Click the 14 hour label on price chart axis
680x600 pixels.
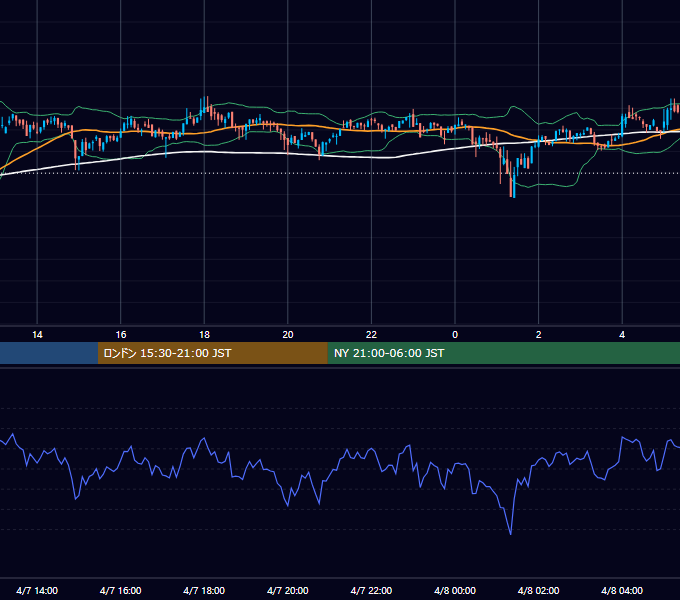coord(37,335)
